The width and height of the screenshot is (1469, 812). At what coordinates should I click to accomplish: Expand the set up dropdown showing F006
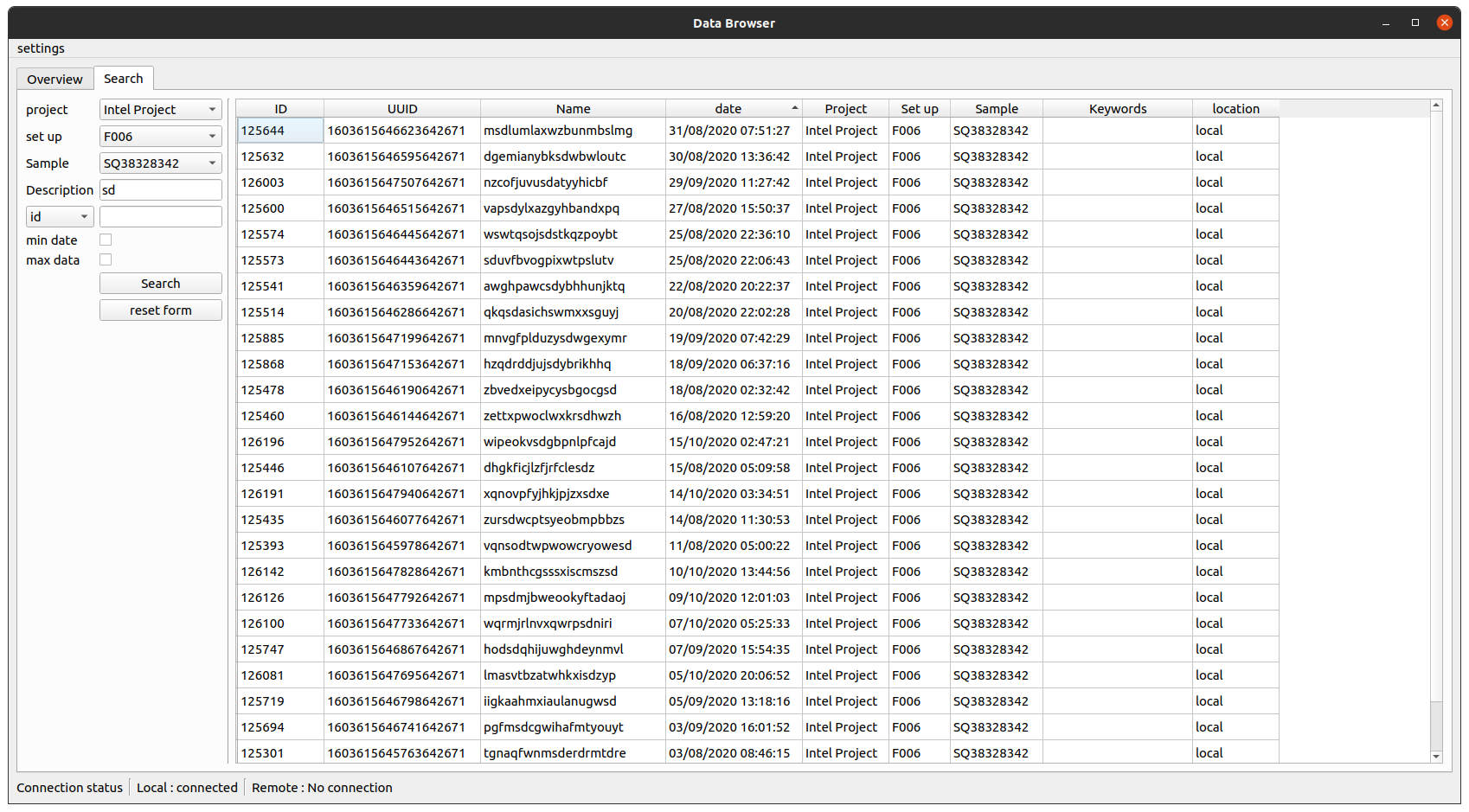161,137
